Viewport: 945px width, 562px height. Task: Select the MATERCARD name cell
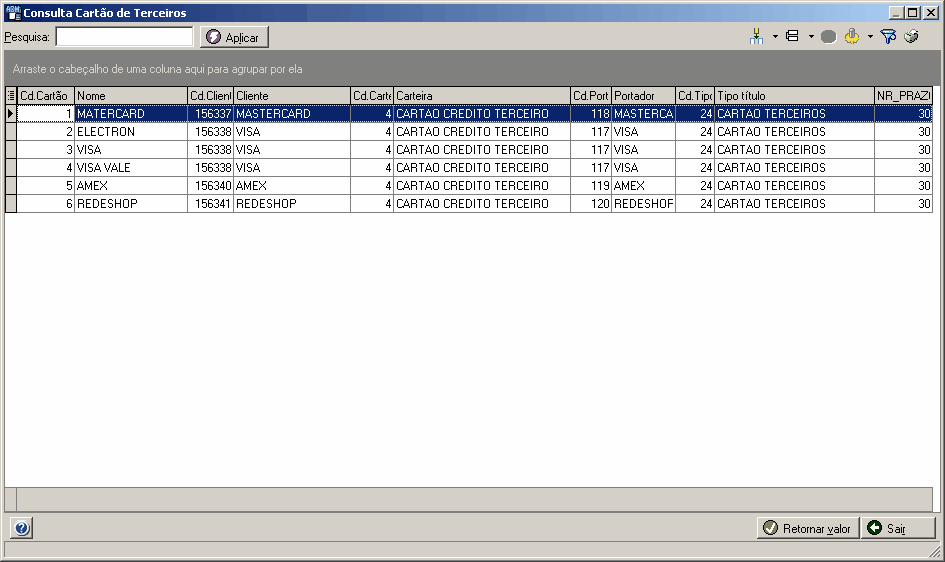coord(131,113)
